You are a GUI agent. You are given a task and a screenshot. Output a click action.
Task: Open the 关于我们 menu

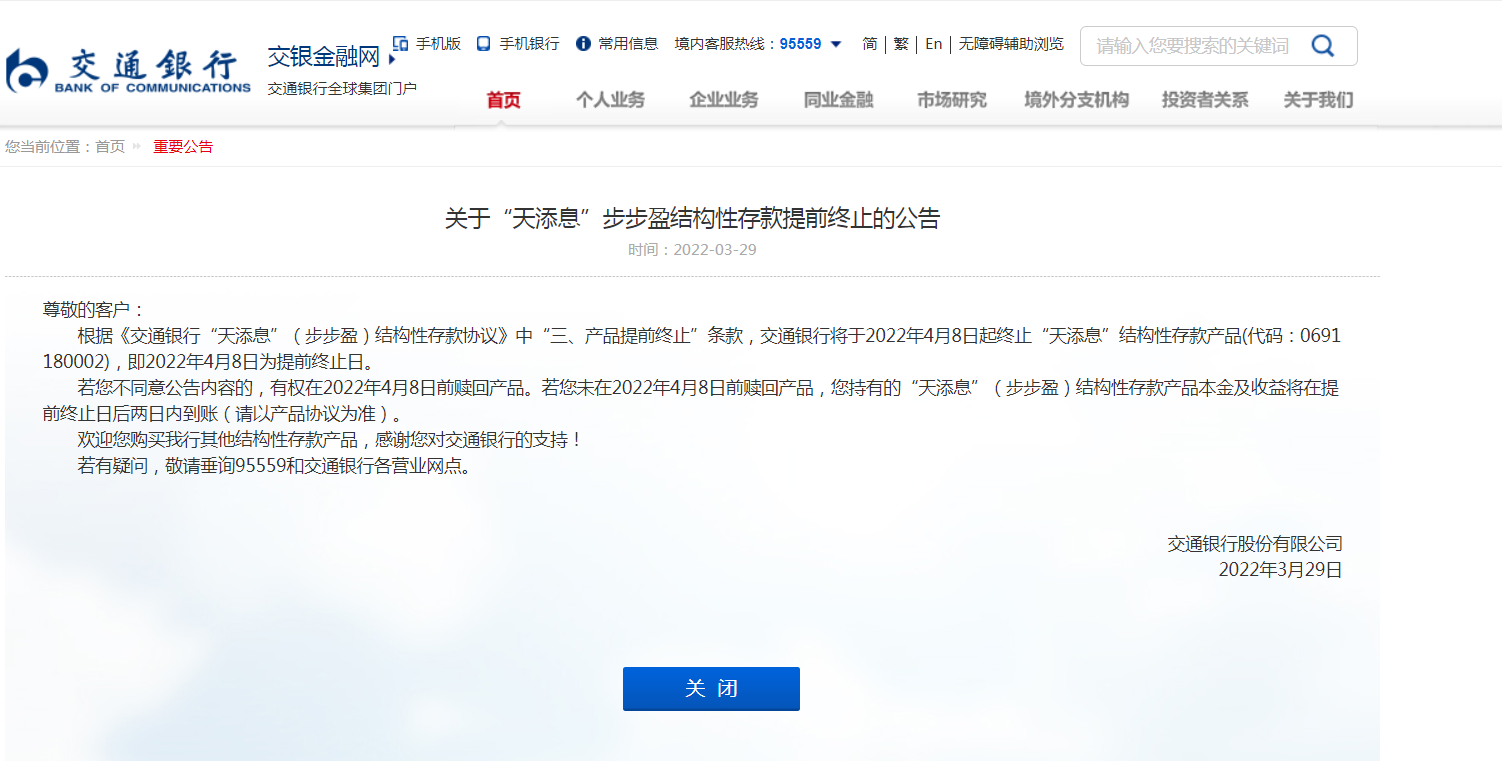(x=1318, y=100)
